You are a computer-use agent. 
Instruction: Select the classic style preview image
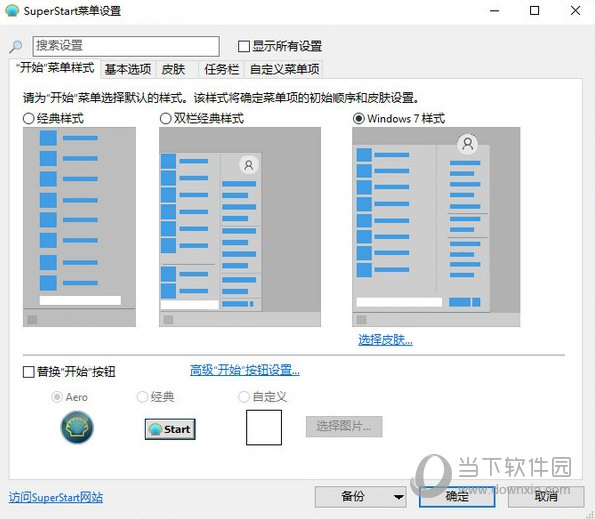[x=79, y=227]
